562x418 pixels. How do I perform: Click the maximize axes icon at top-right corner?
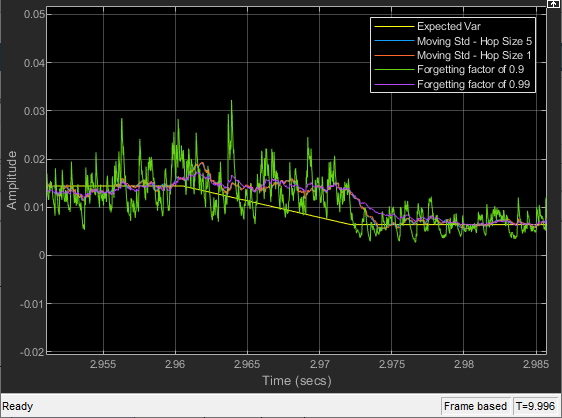coord(554,4)
